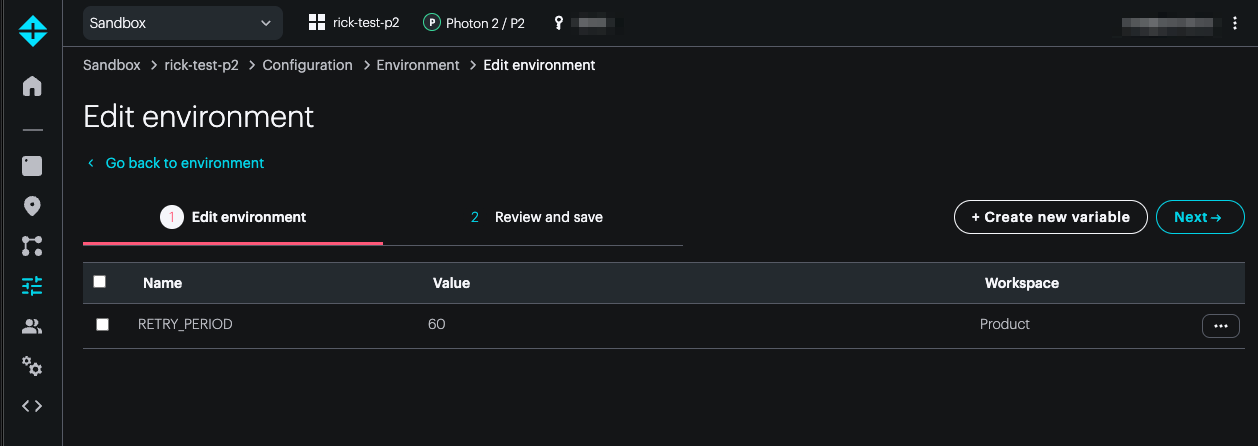The width and height of the screenshot is (1258, 446).
Task: Open the team members sidebar icon
Action: pyautogui.click(x=32, y=326)
